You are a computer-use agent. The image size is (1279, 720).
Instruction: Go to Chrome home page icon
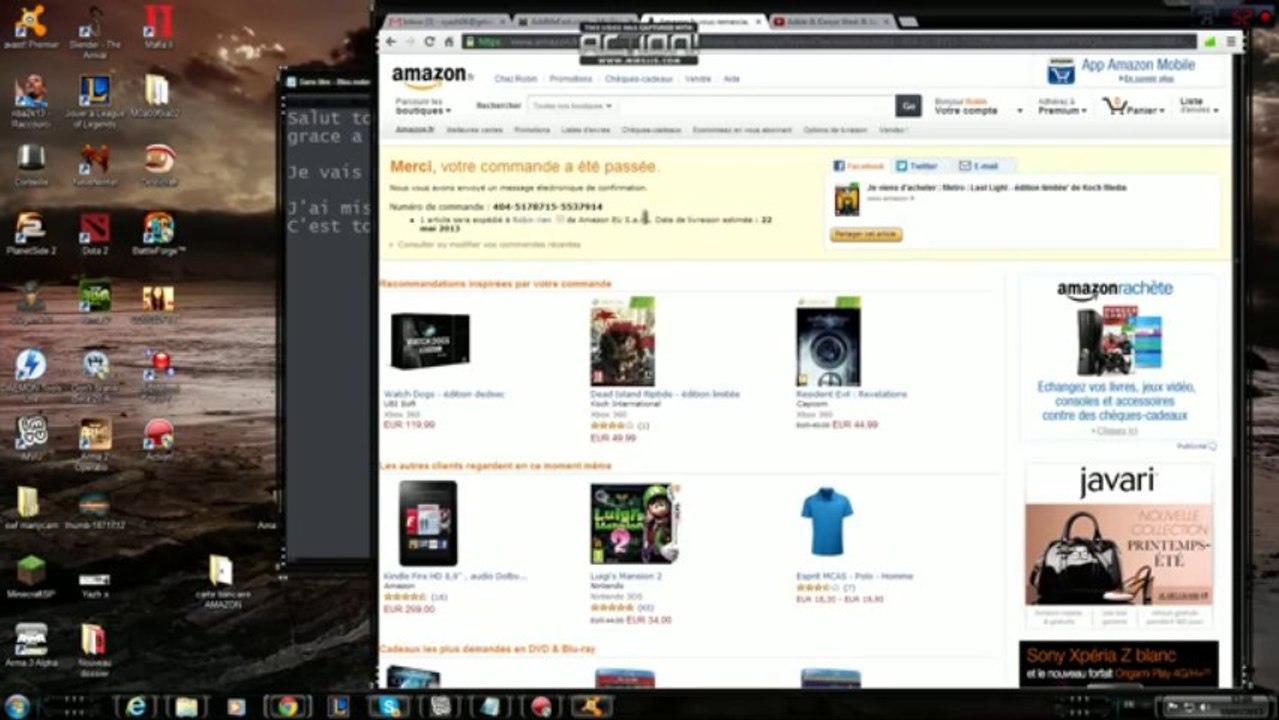coord(449,42)
